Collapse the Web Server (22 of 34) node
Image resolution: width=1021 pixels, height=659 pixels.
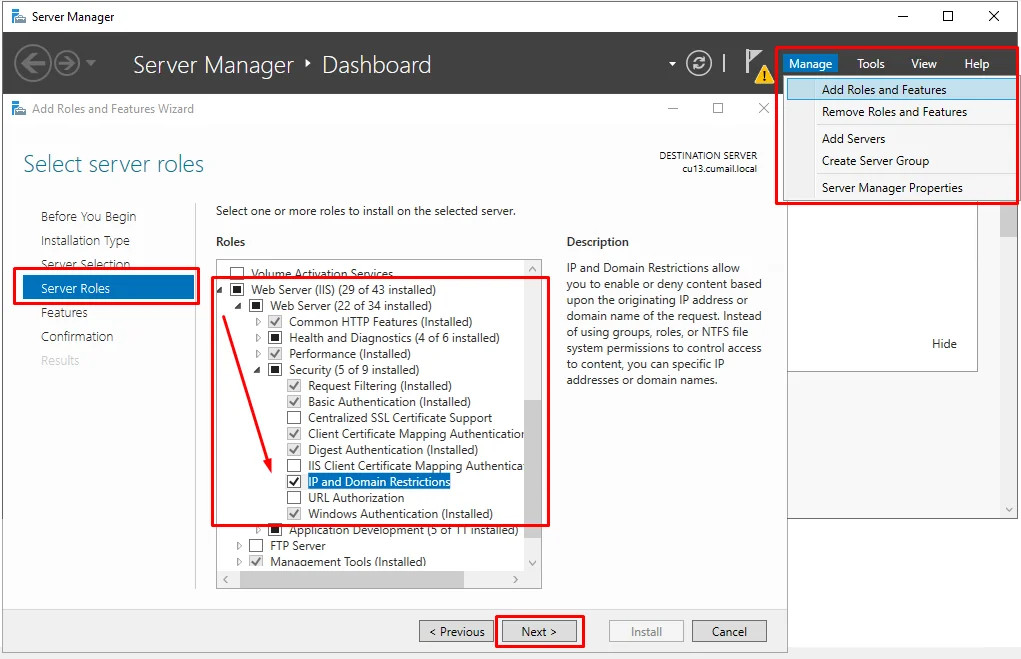tap(238, 305)
